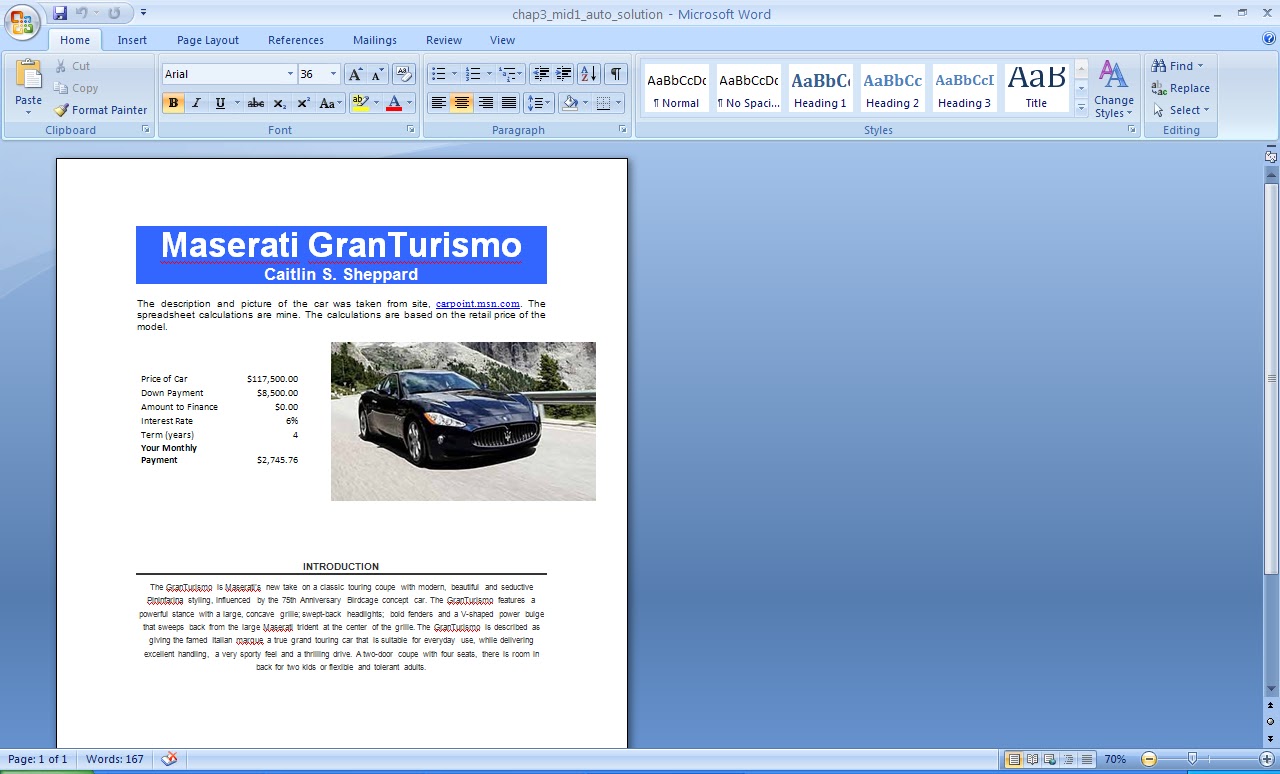Open the Change Case menu
This screenshot has height=774, width=1280.
pyautogui.click(x=330, y=103)
